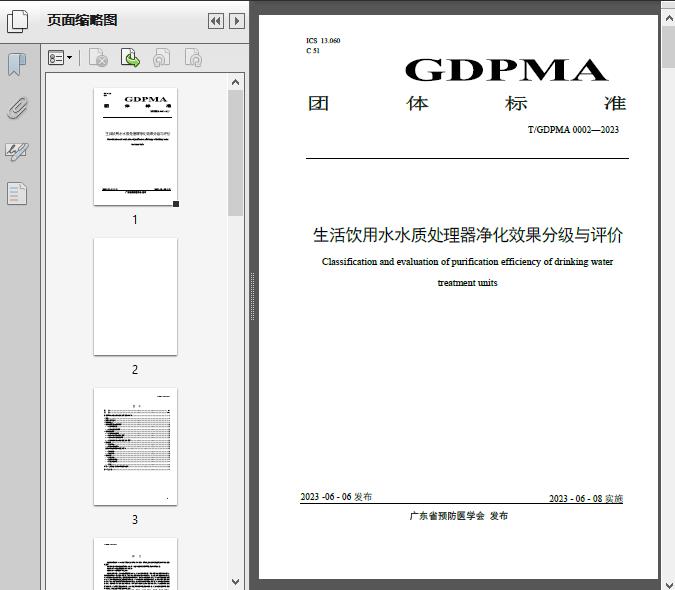
Task: Click standard number T/GDPMA 0002—2023
Action: pyautogui.click(x=573, y=130)
